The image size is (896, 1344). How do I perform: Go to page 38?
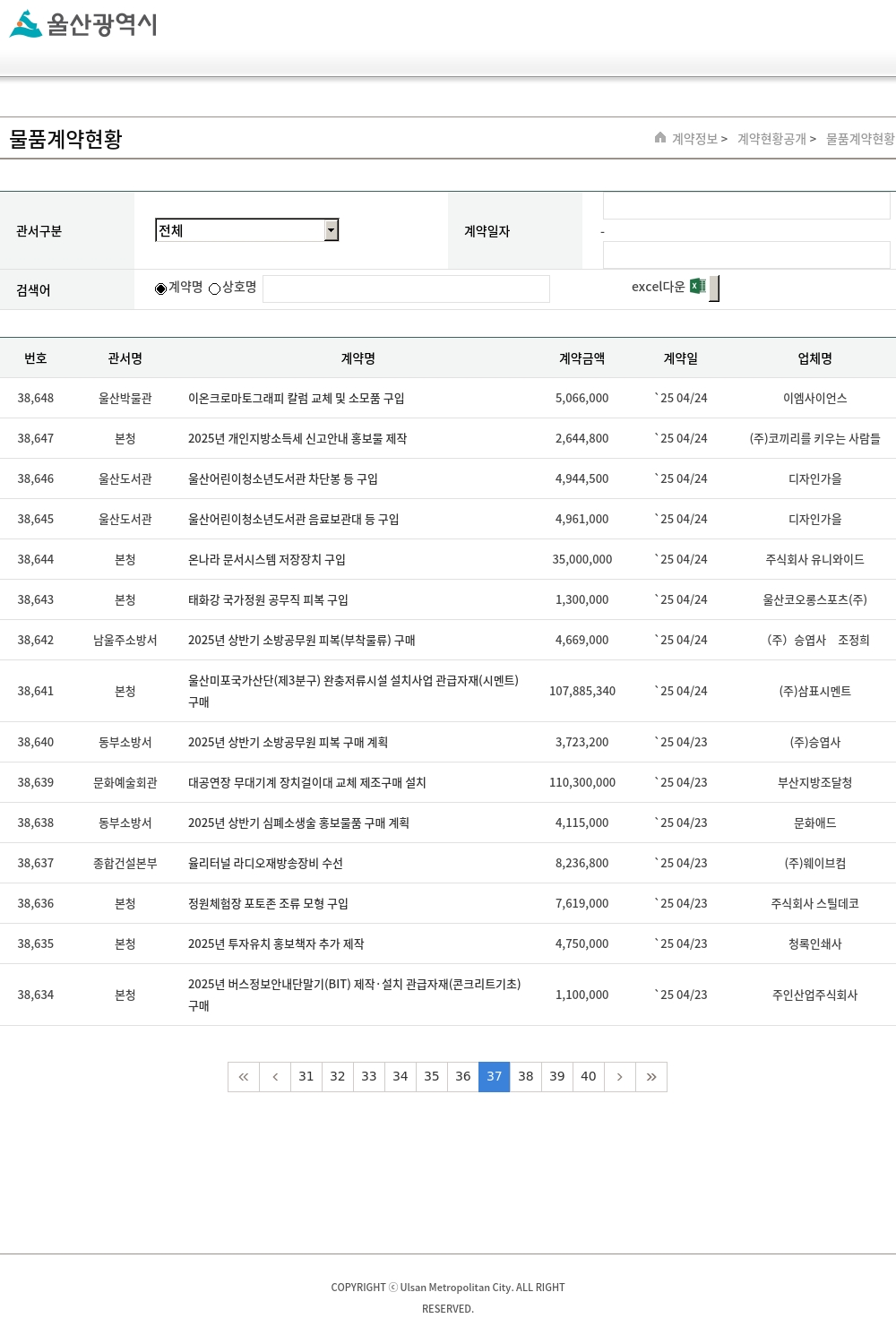click(x=526, y=1077)
